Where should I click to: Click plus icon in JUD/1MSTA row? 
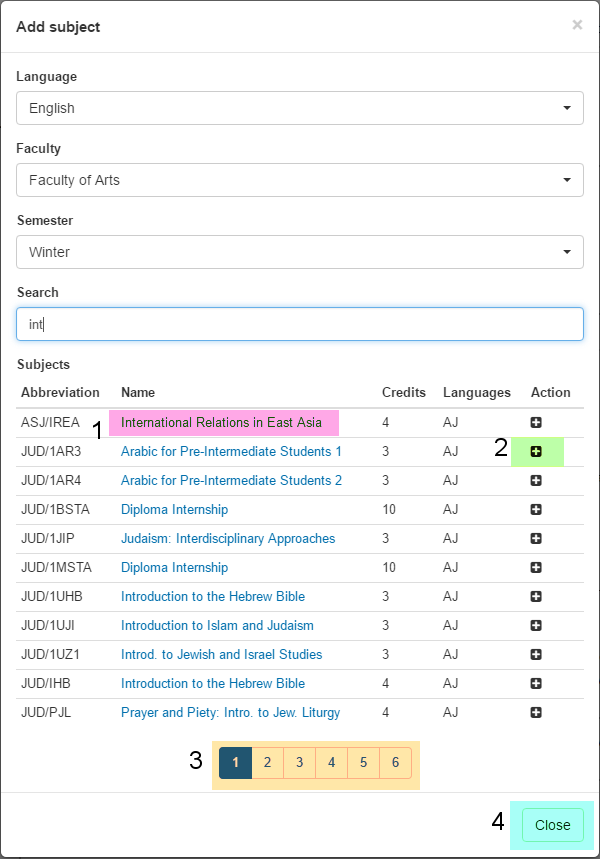(x=536, y=568)
